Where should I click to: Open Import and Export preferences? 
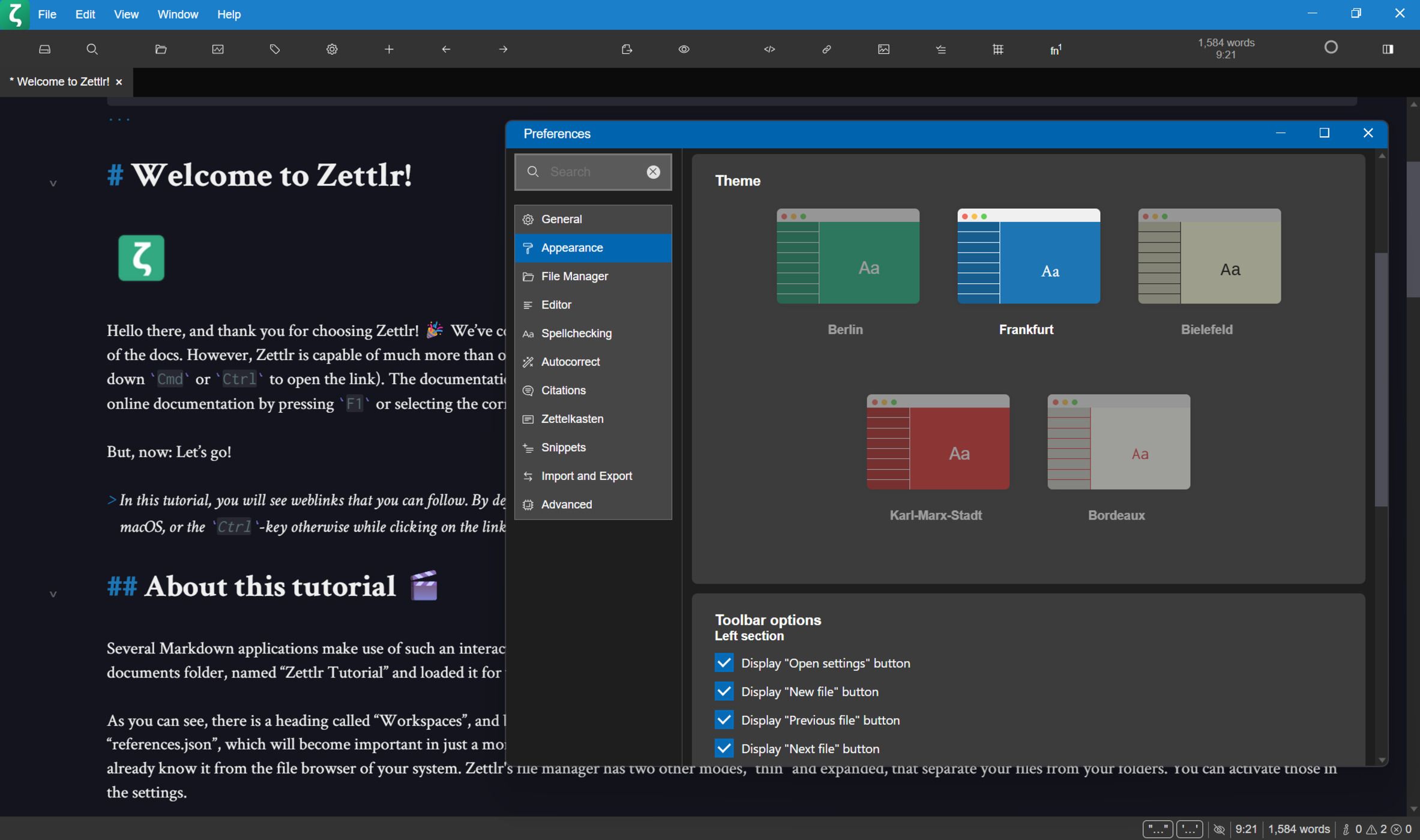pyautogui.click(x=592, y=476)
